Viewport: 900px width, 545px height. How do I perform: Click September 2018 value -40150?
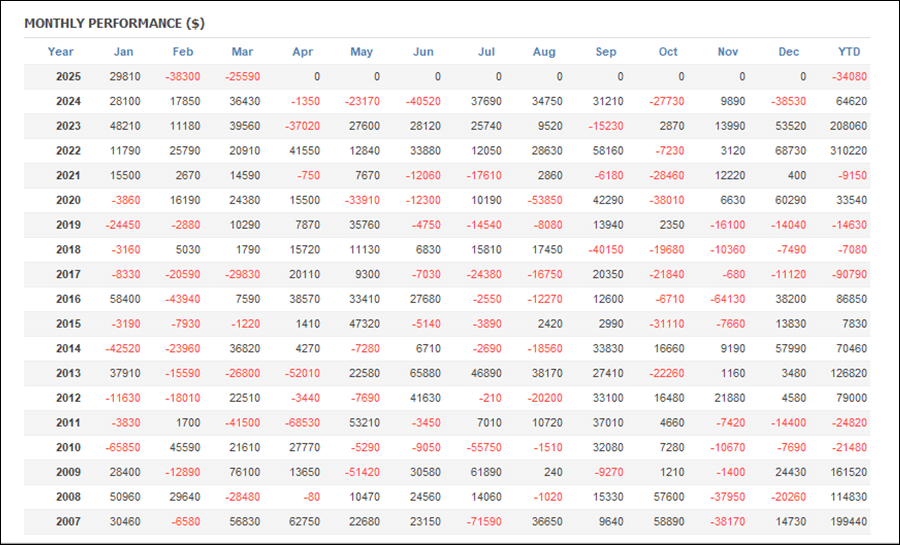606,250
